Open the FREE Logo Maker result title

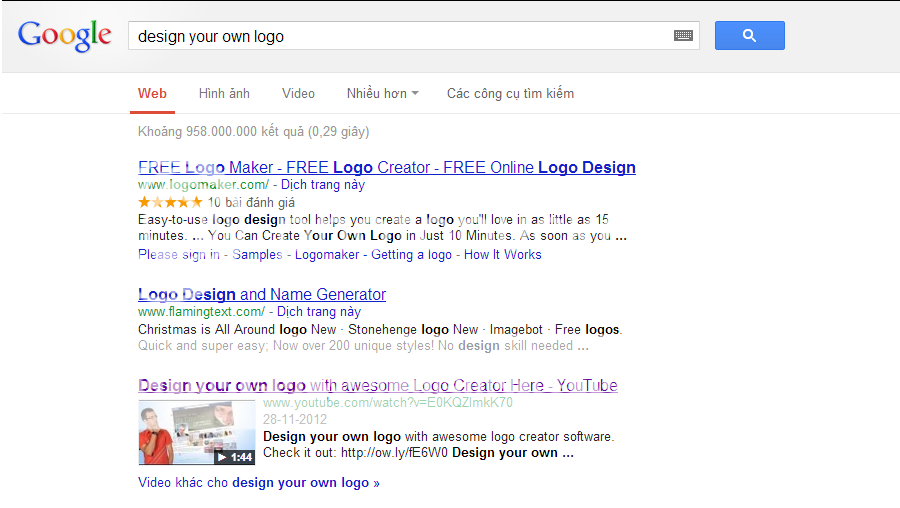tap(387, 167)
